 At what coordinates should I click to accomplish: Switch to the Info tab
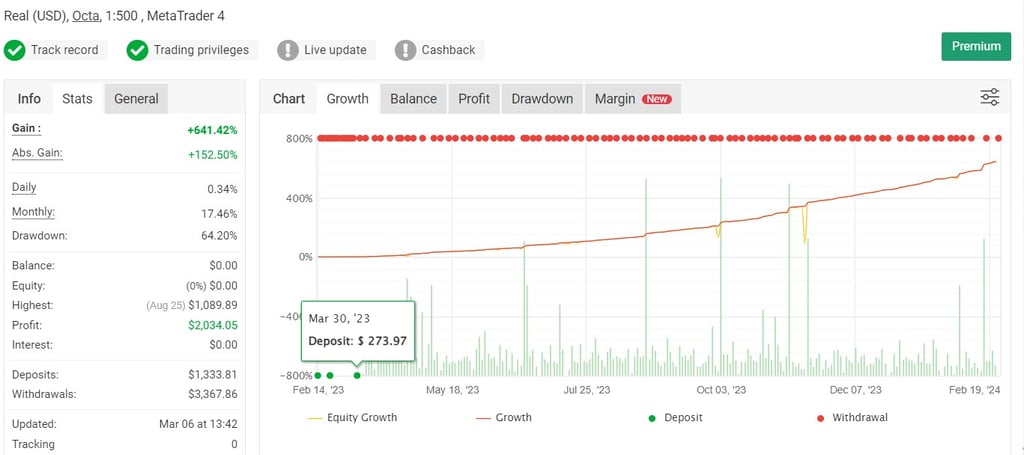click(29, 99)
